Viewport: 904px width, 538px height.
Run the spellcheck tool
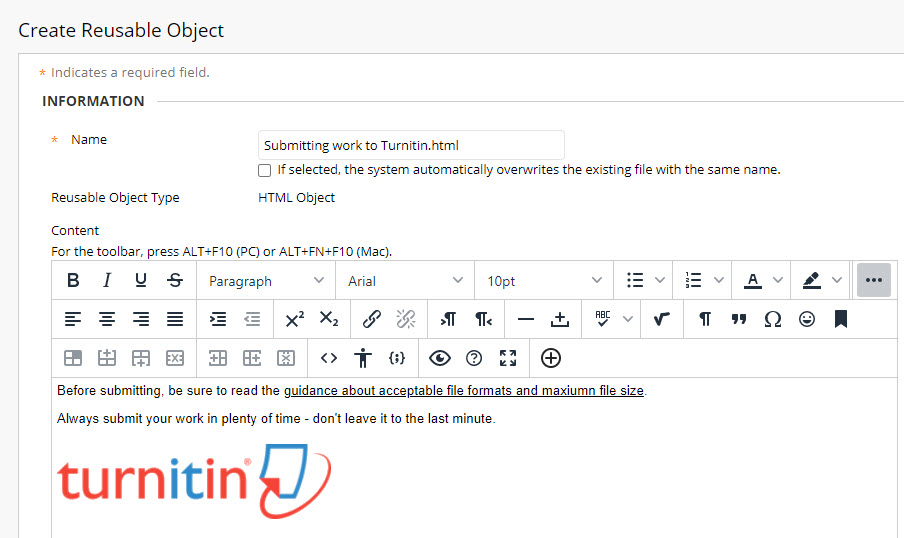coord(602,319)
